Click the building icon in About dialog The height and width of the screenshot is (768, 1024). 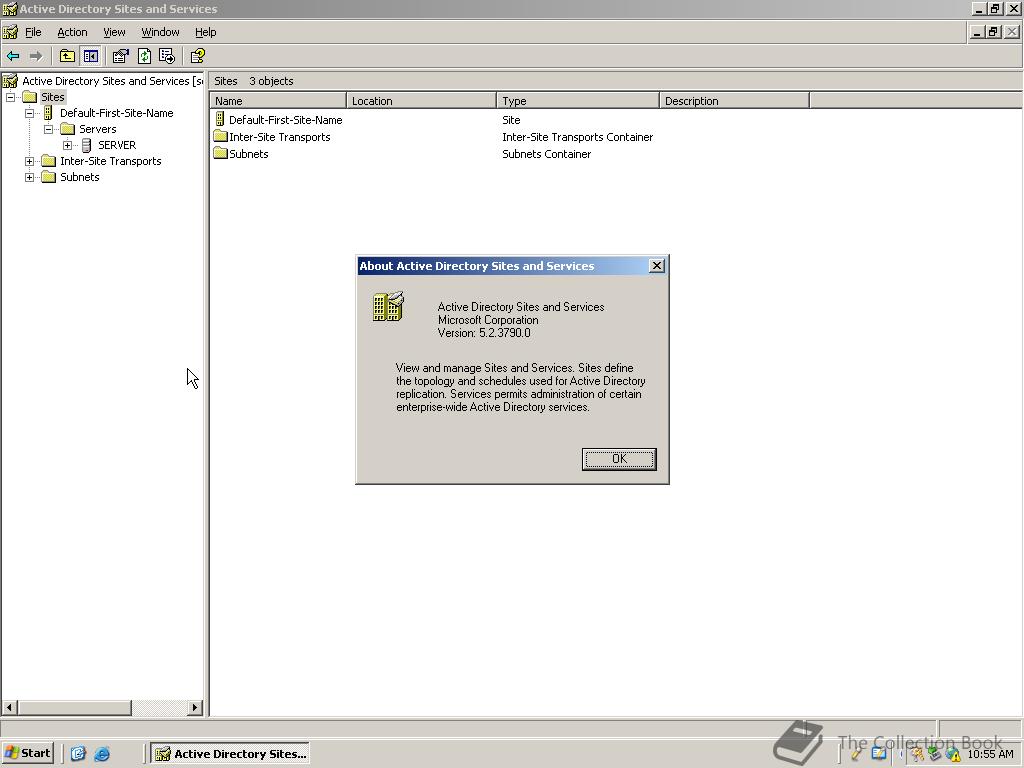(389, 306)
